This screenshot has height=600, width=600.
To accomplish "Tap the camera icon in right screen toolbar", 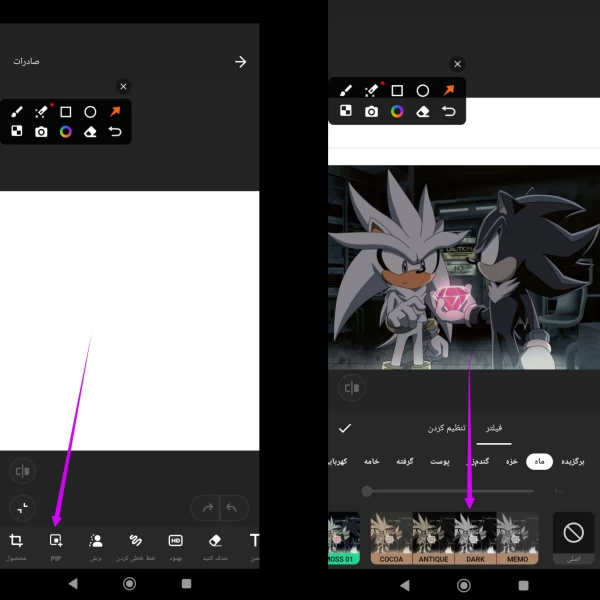I will tap(371, 111).
